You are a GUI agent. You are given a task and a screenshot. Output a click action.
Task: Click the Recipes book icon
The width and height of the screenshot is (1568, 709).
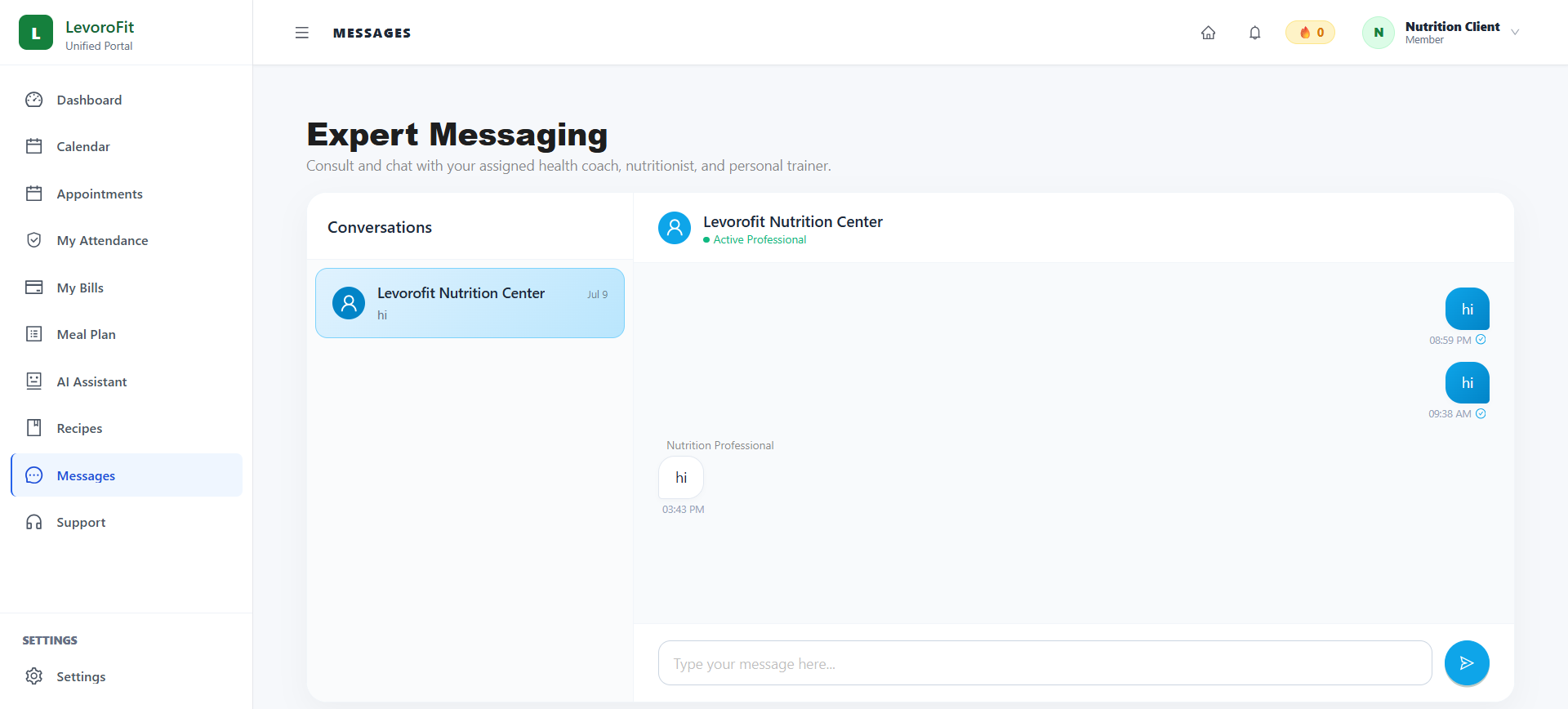[x=34, y=428]
